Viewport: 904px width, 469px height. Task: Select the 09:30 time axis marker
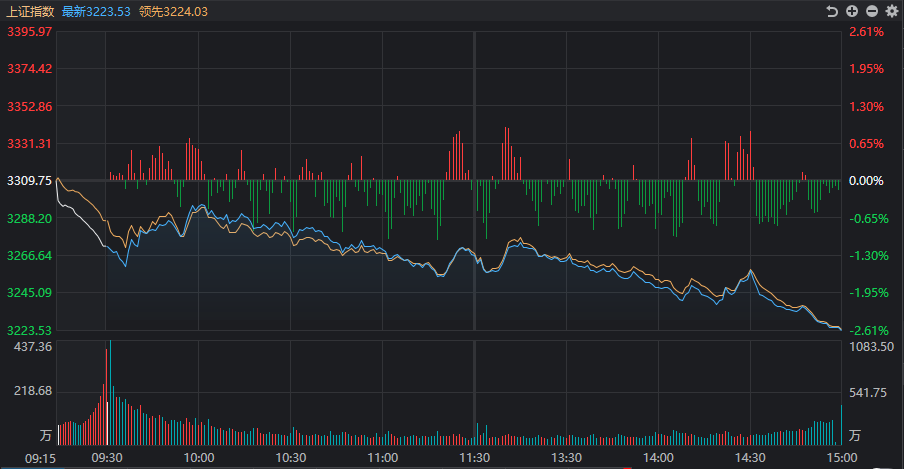point(107,457)
